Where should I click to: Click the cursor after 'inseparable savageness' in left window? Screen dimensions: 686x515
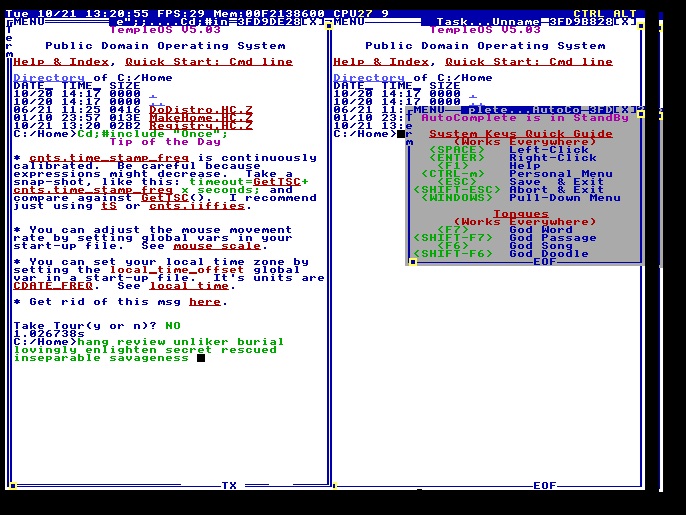click(201, 358)
